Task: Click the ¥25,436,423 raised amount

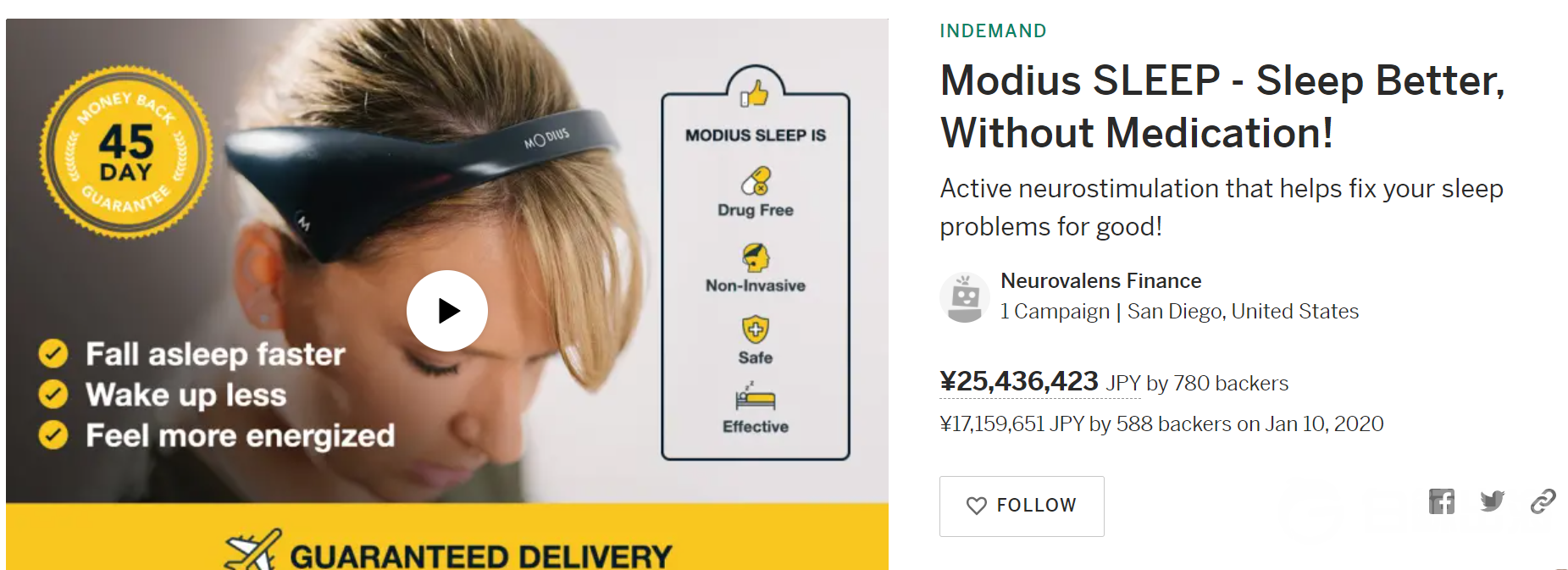Action: [x=1019, y=381]
